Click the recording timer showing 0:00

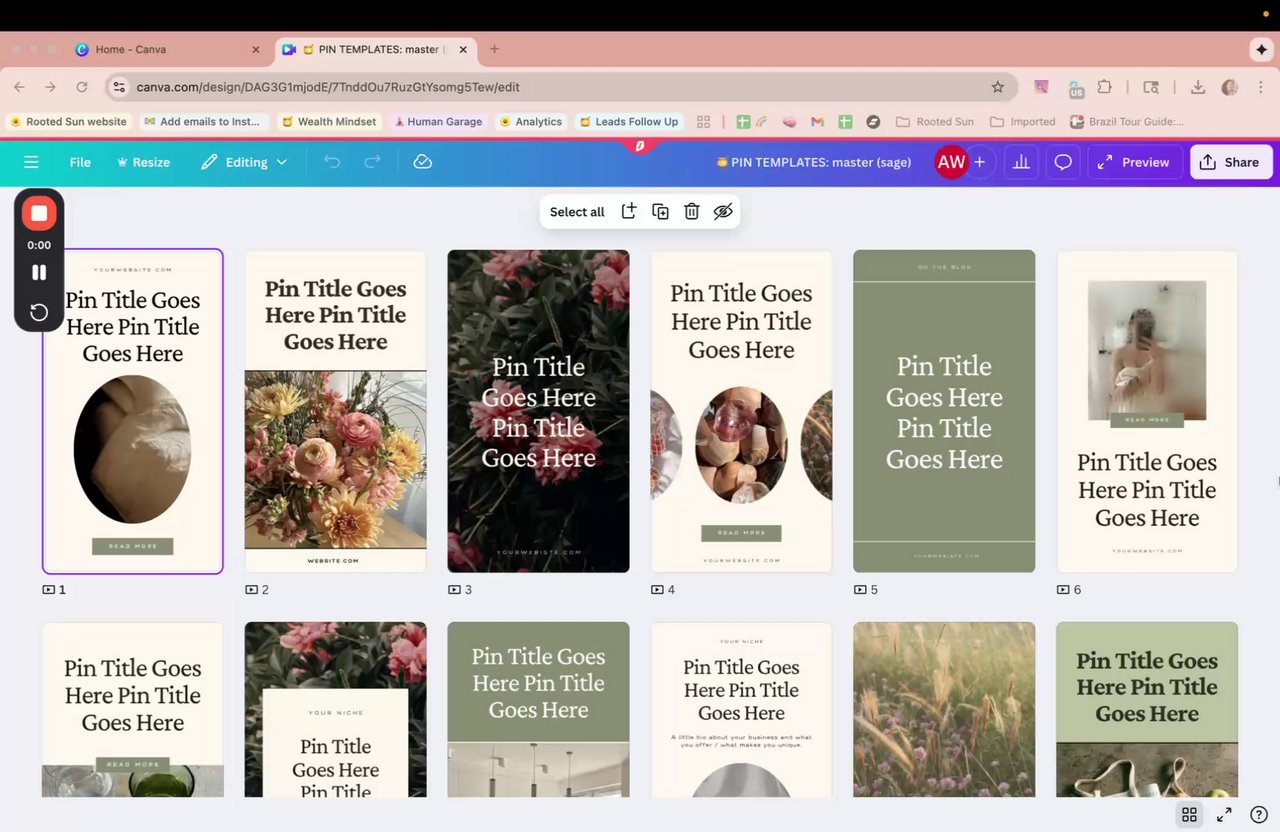pos(39,245)
